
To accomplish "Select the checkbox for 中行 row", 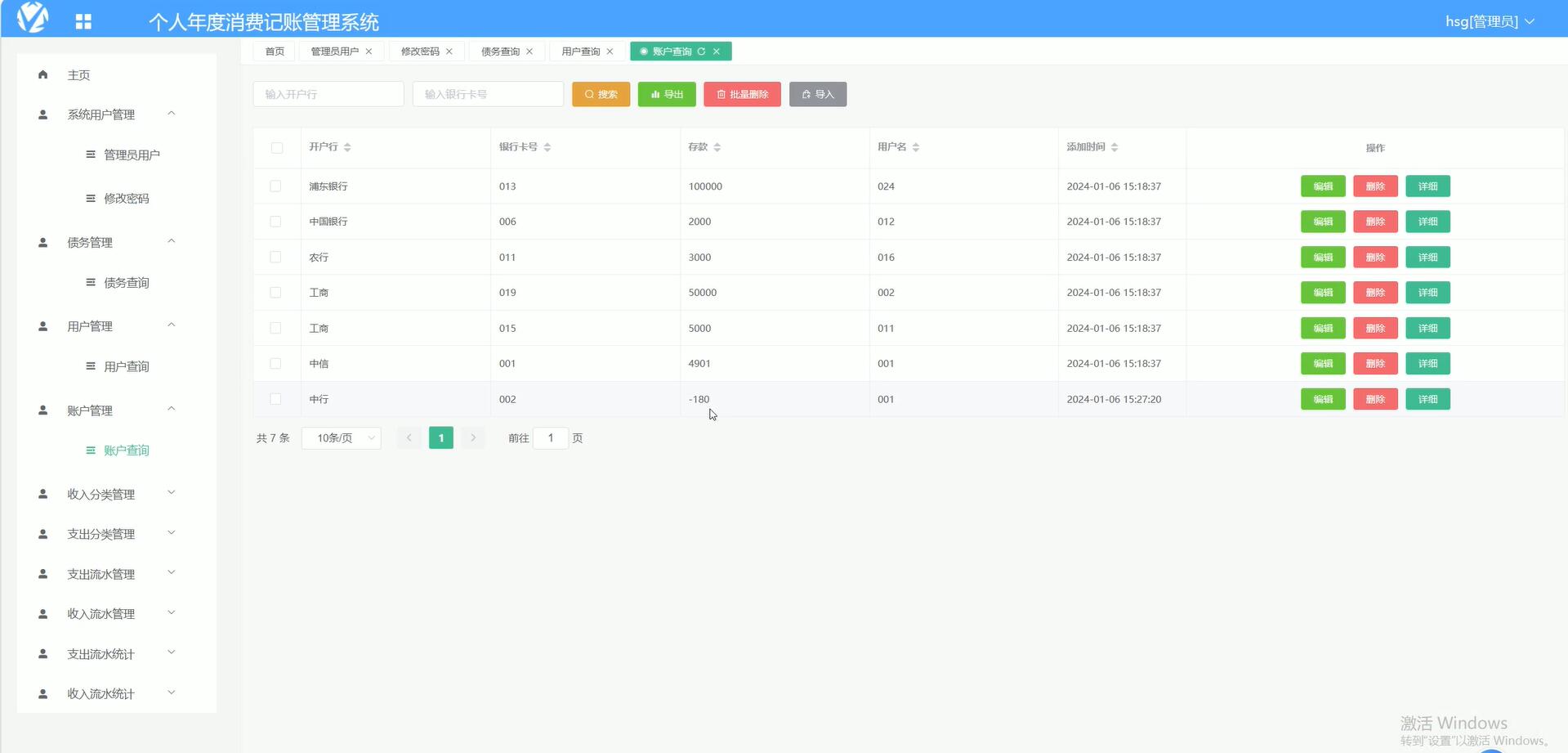I will tap(275, 399).
